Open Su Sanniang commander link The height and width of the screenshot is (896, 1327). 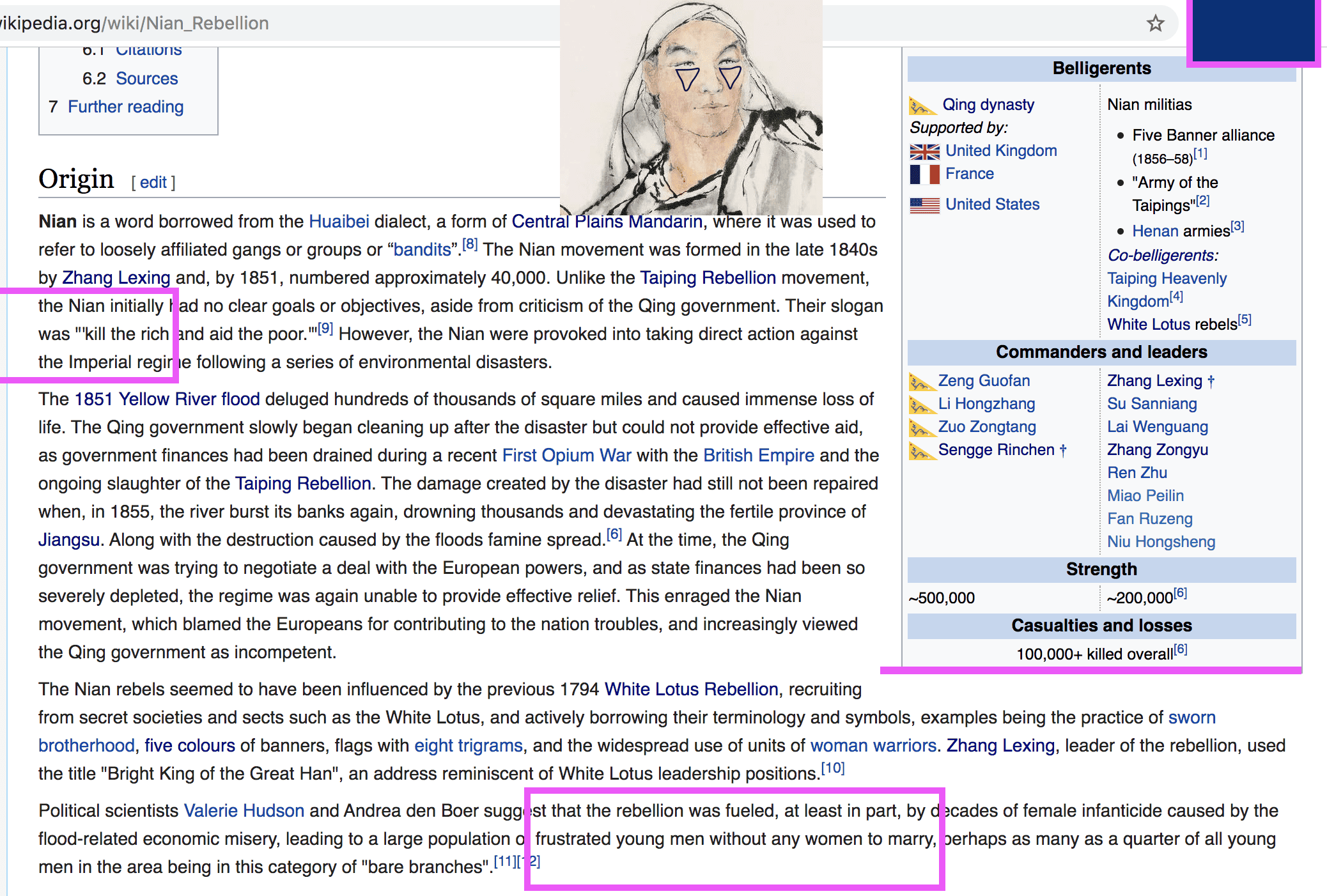click(1152, 404)
